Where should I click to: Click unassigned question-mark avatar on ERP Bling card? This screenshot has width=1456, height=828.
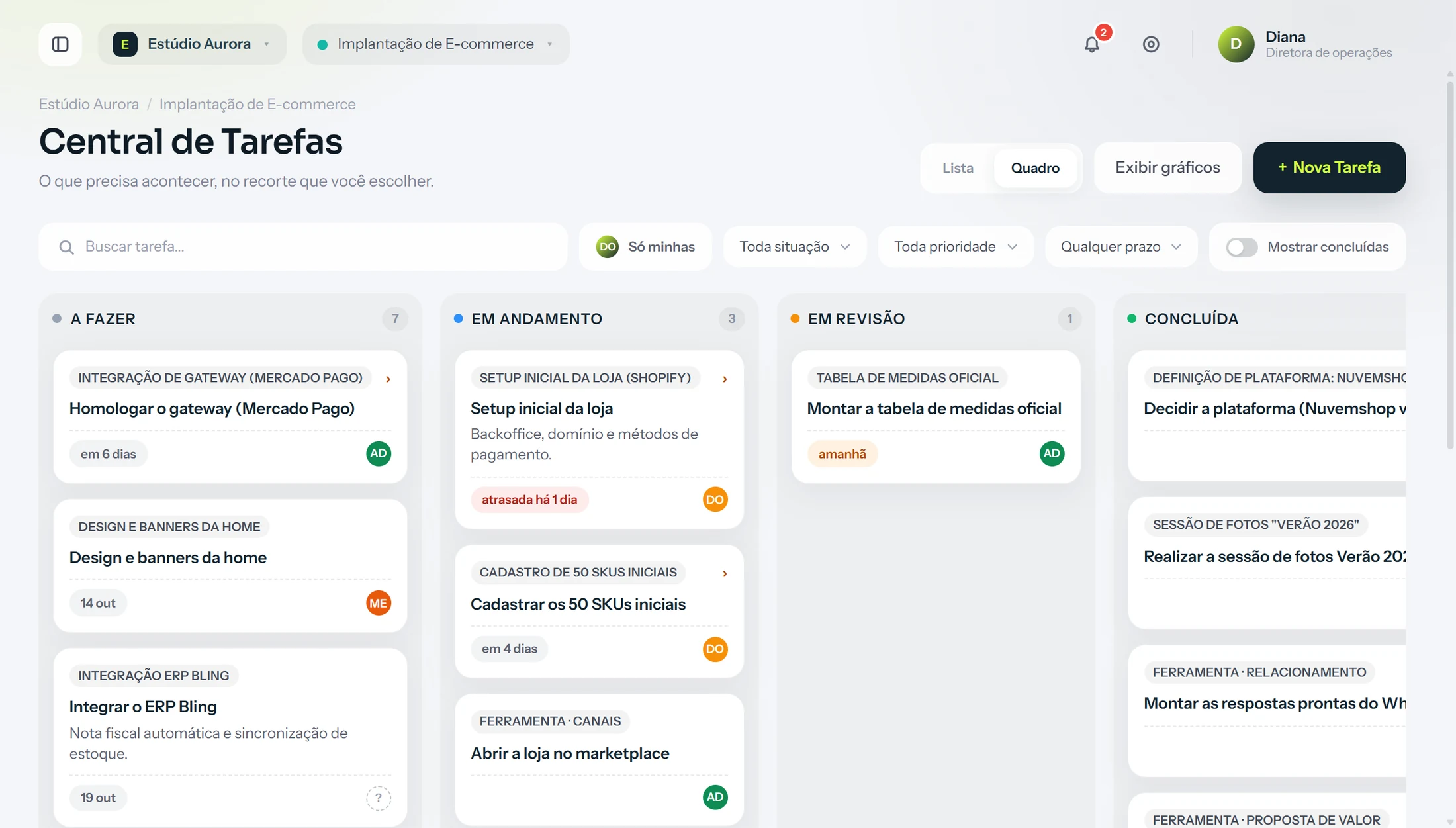coord(379,798)
